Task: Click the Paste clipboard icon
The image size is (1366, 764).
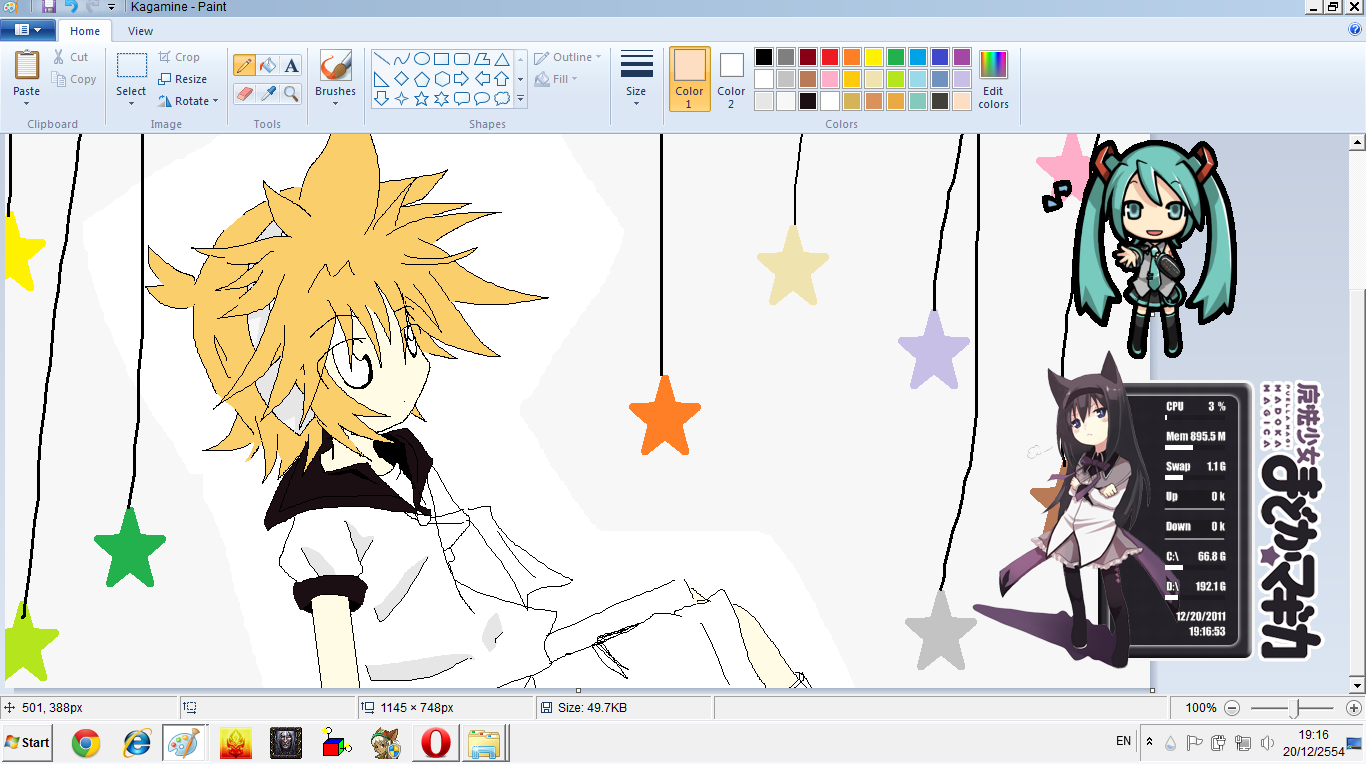Action: point(27,66)
